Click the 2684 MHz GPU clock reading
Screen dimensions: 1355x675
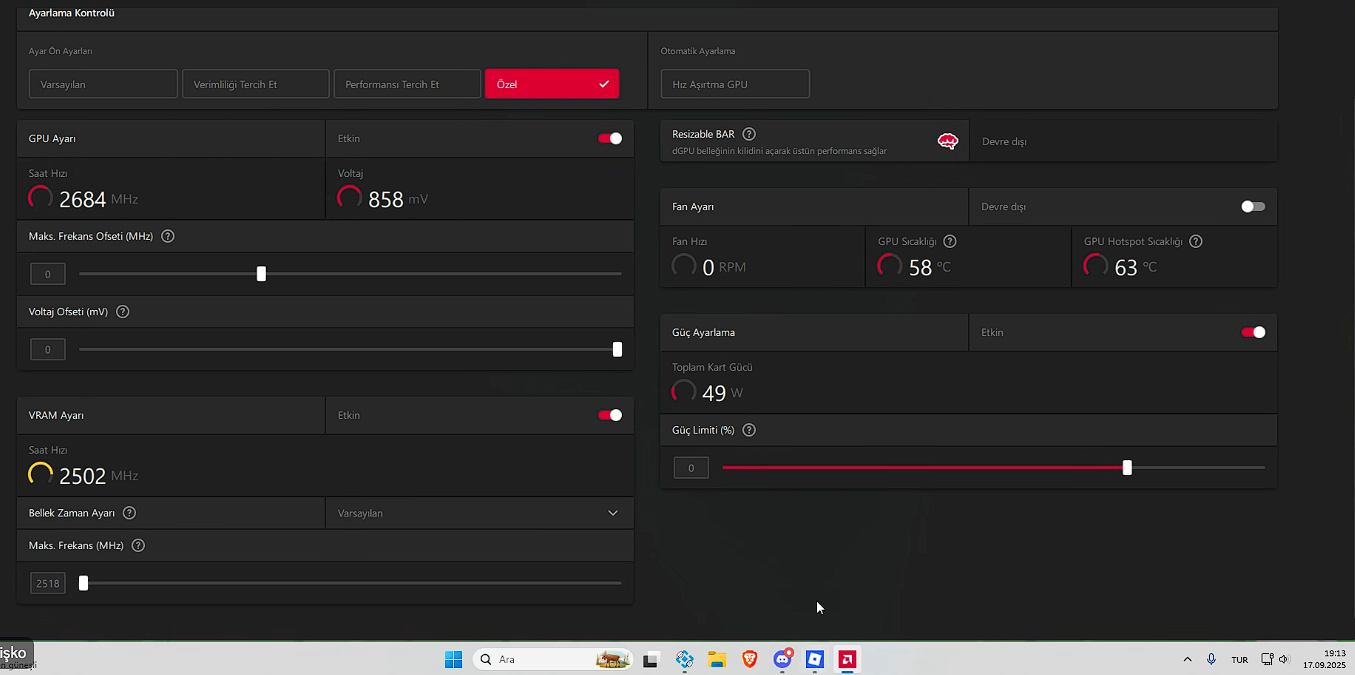pyautogui.click(x=98, y=199)
